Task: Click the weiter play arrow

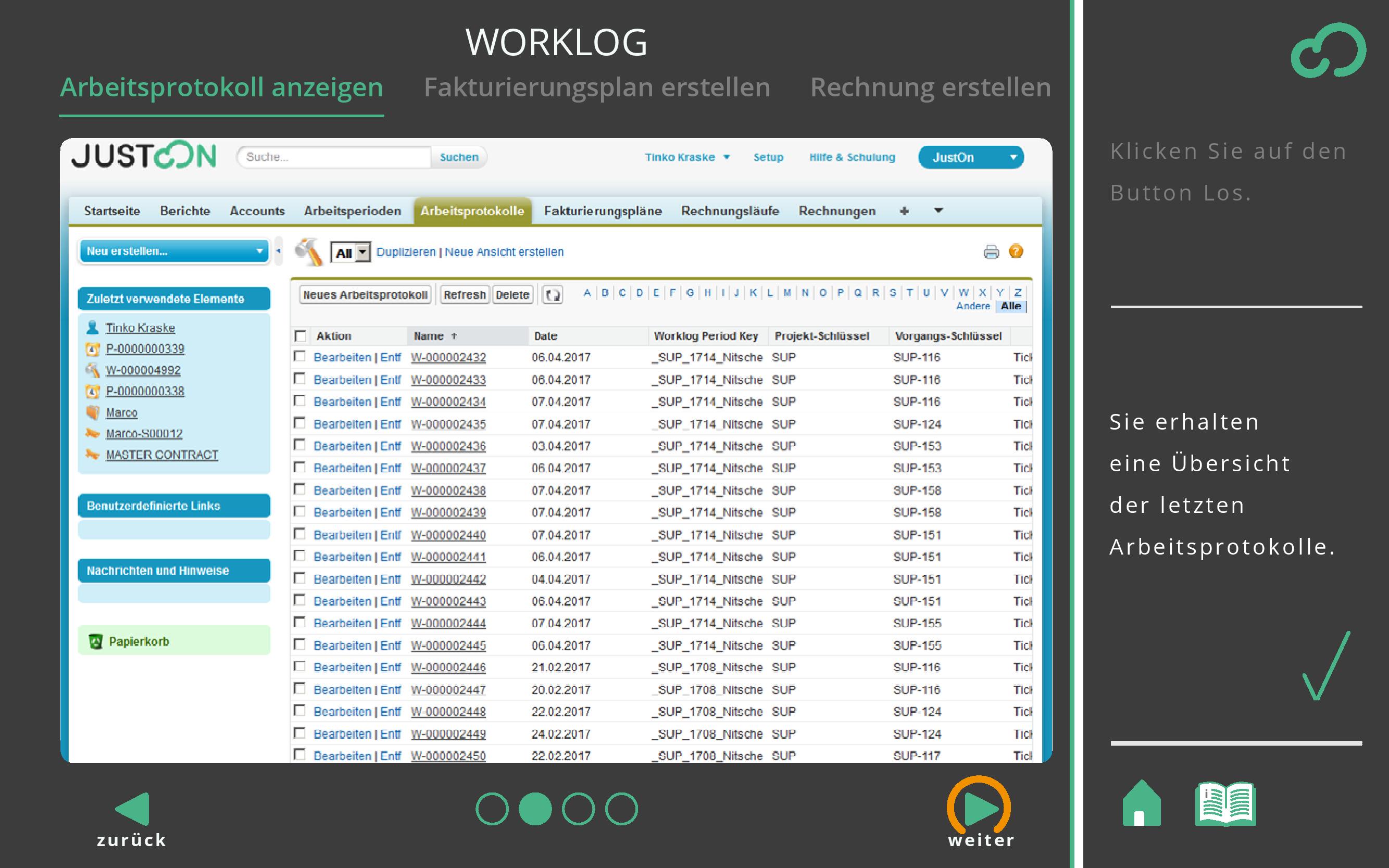Action: point(980,808)
